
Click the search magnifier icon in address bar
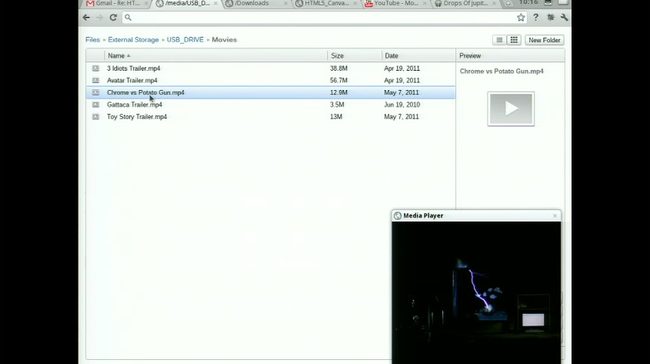(x=128, y=17)
